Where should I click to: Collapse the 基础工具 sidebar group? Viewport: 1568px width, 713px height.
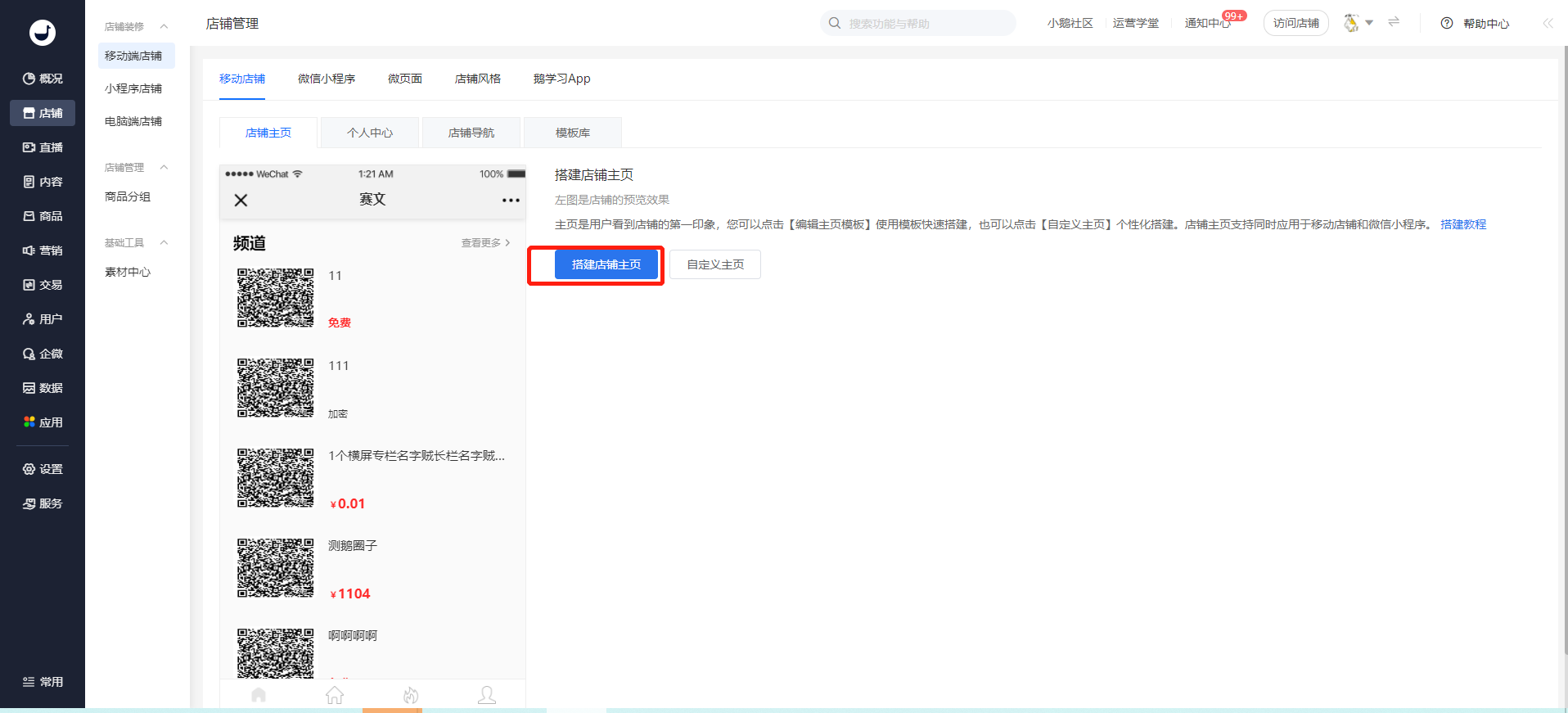(164, 242)
